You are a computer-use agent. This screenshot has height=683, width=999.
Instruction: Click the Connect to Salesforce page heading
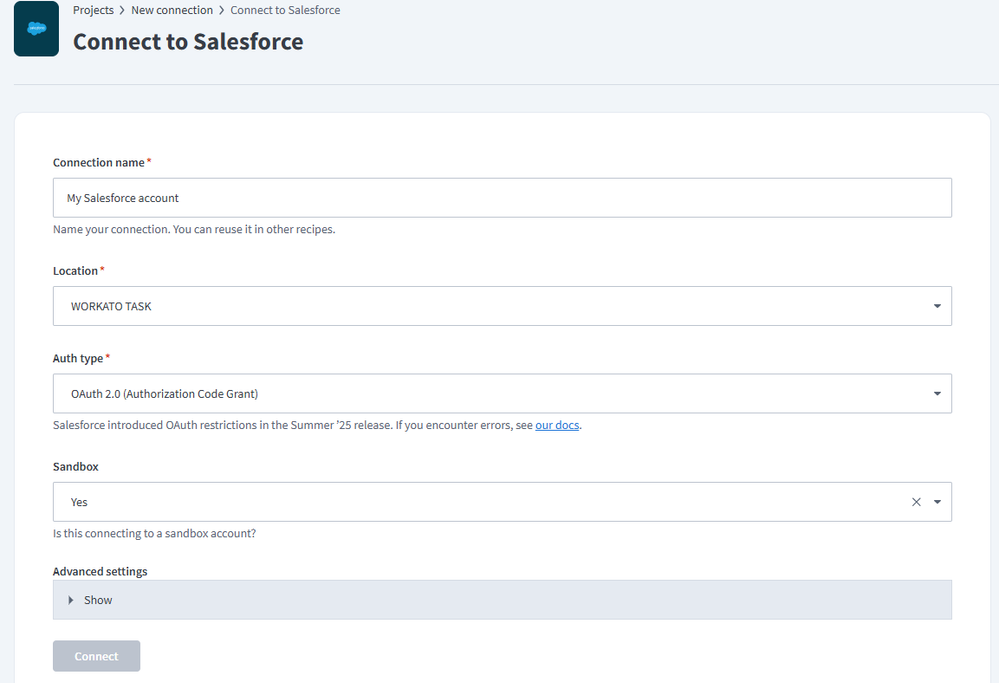point(188,42)
